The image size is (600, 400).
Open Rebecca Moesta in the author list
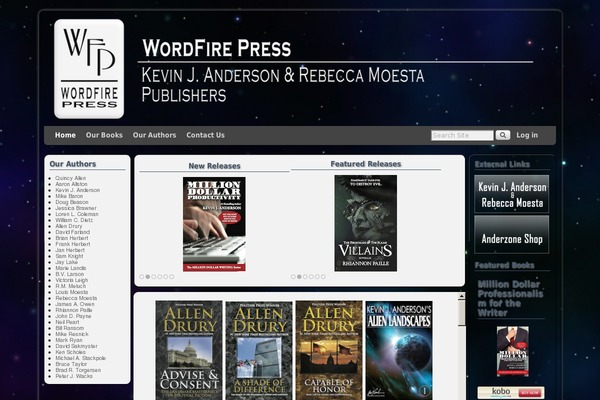coord(76,298)
